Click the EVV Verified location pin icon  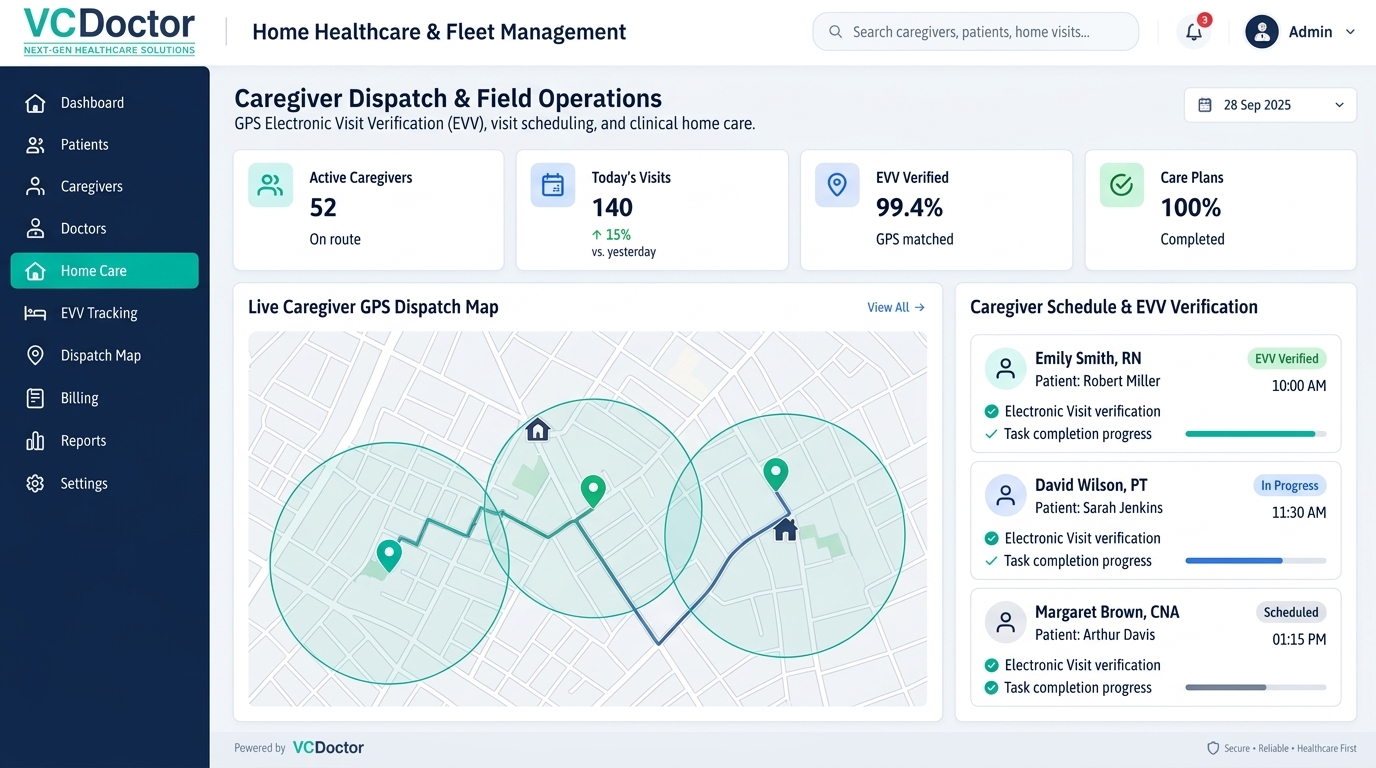(837, 185)
